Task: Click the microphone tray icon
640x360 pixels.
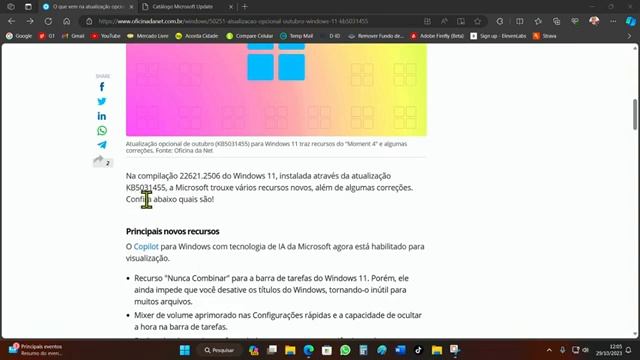Action: [562, 350]
